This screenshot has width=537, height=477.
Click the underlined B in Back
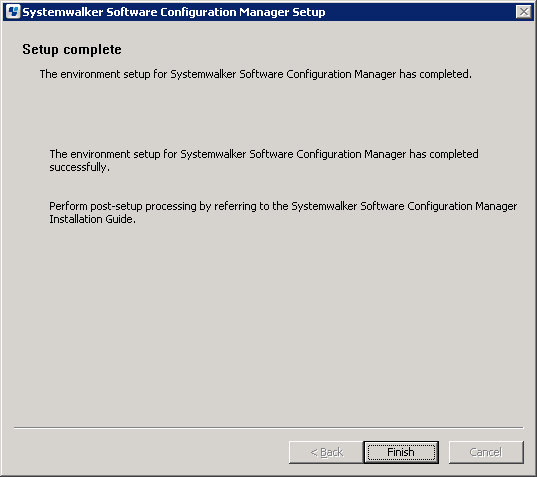(x=323, y=452)
